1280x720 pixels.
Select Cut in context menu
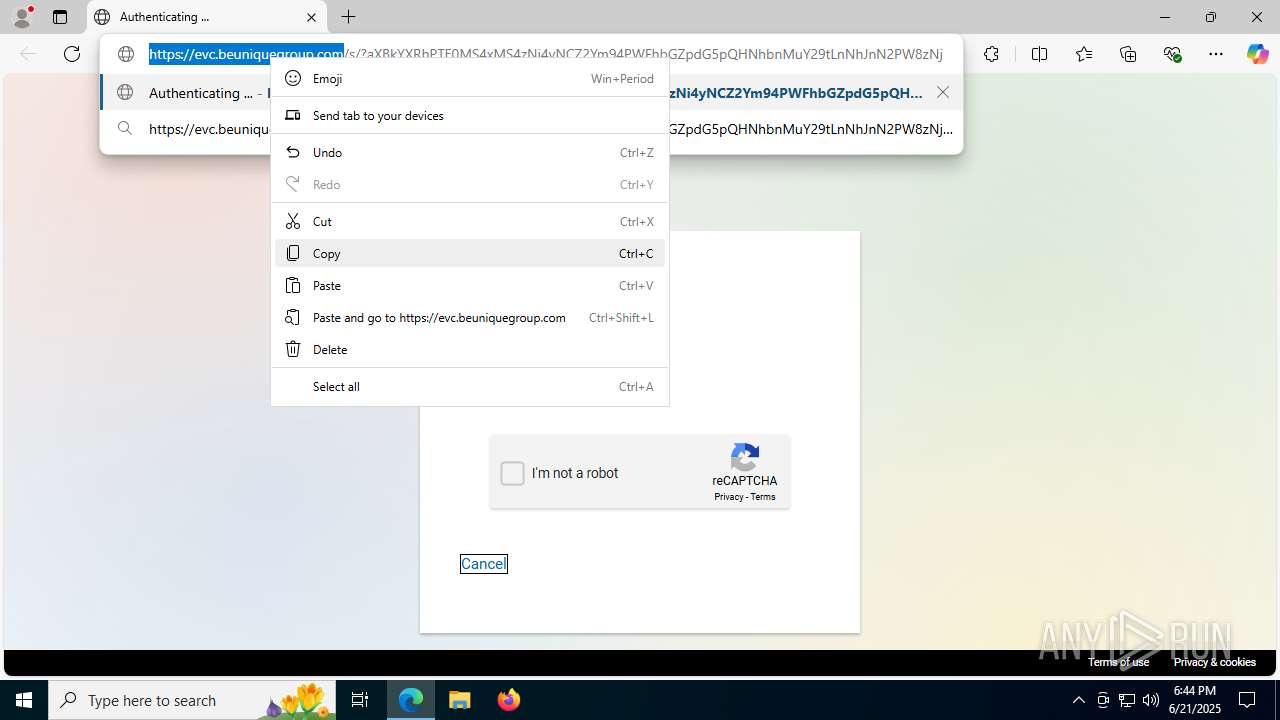click(x=470, y=221)
